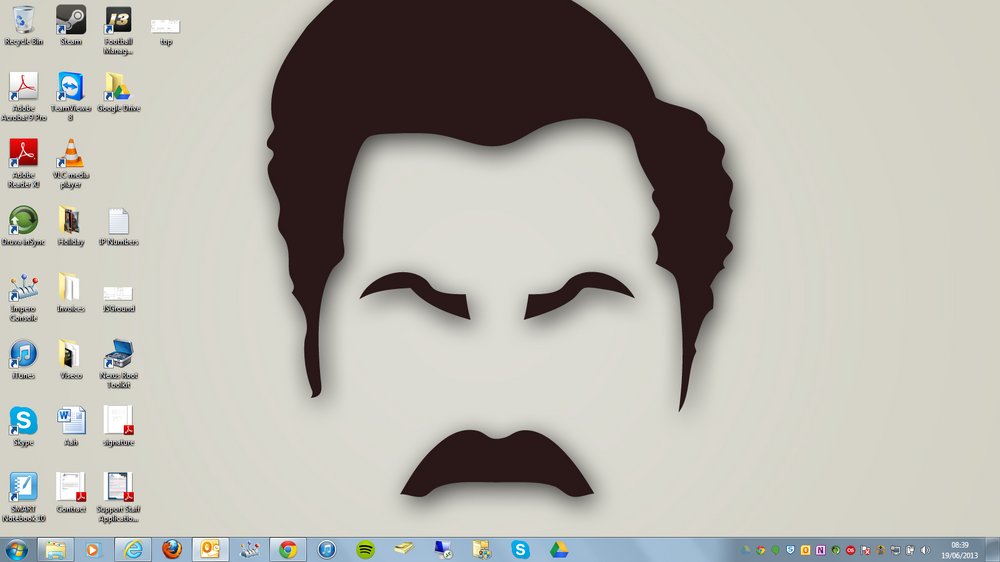The width and height of the screenshot is (1000, 562).
Task: Open Adobe Acrobat 9 Pro shortcut
Action: pyautogui.click(x=24, y=96)
